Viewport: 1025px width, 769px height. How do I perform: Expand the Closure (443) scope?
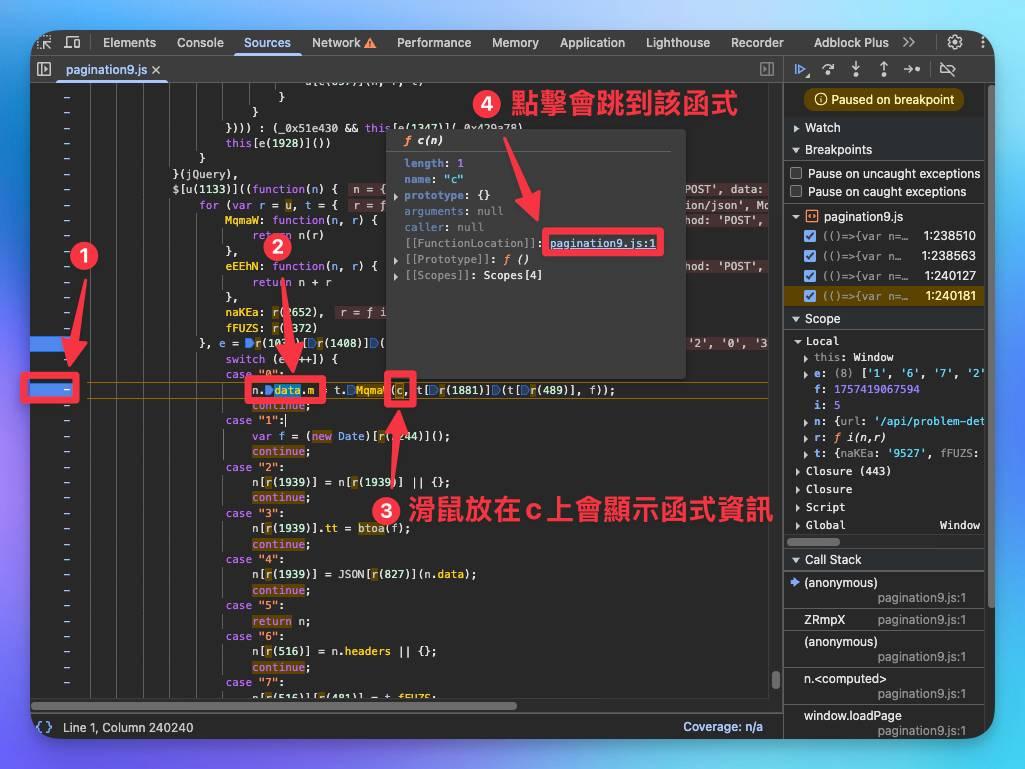798,471
